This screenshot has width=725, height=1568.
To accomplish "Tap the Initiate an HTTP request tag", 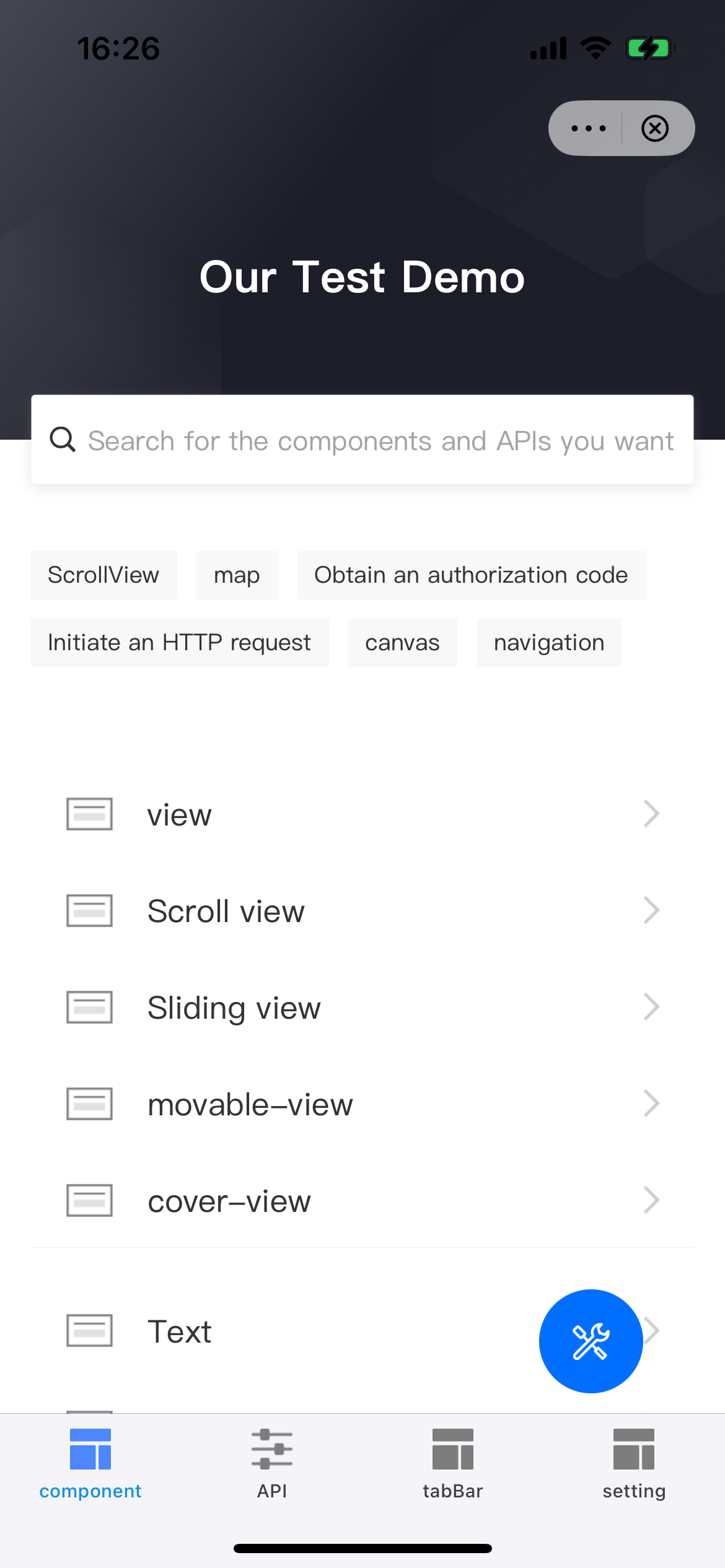I will pos(179,643).
